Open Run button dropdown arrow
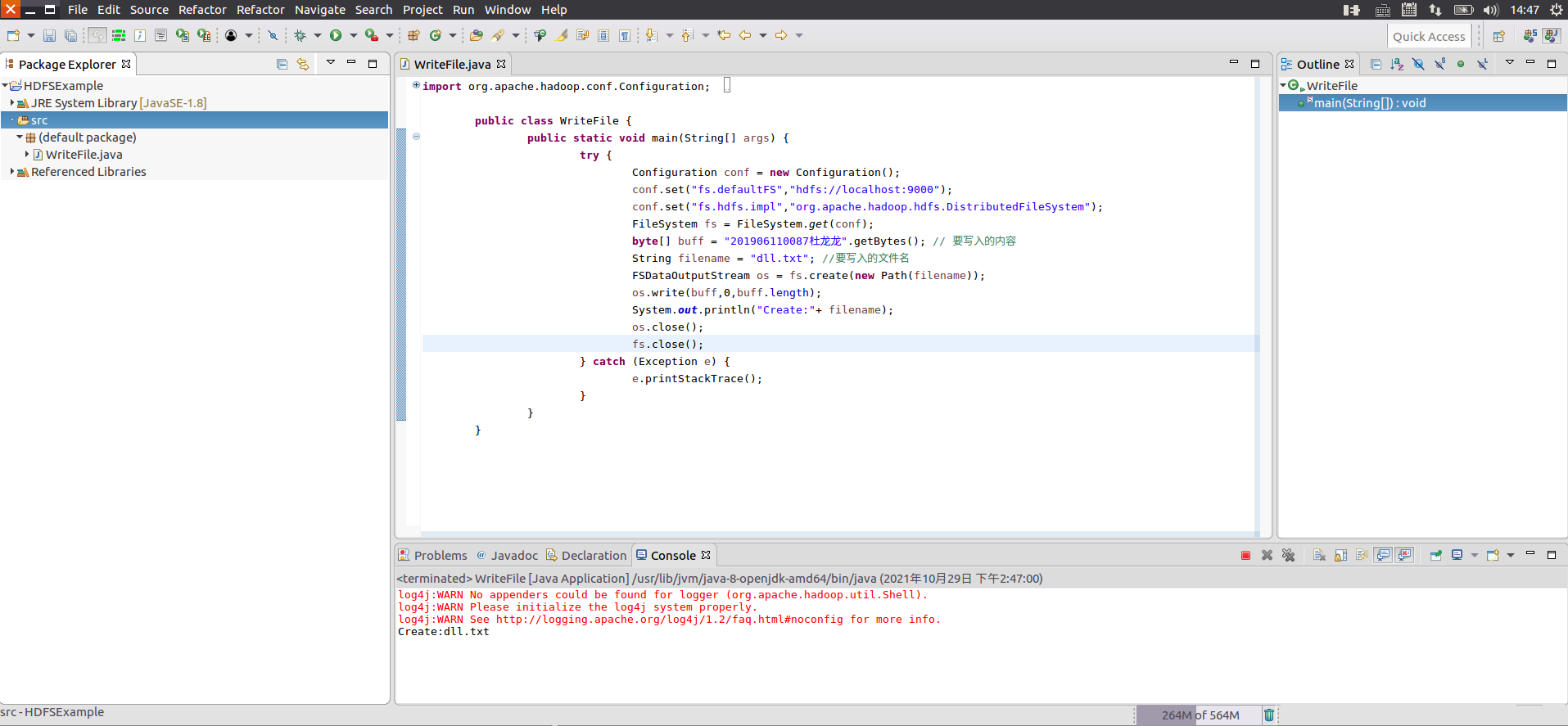 354,35
